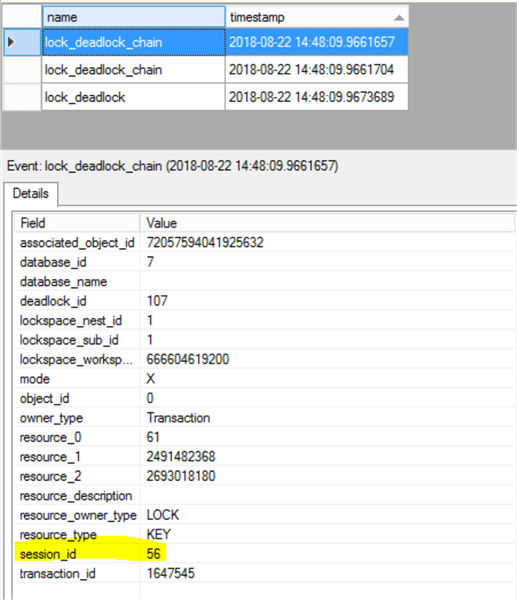Viewport: 517px width, 600px height.
Task: Select the name column header
Action: click(x=134, y=17)
